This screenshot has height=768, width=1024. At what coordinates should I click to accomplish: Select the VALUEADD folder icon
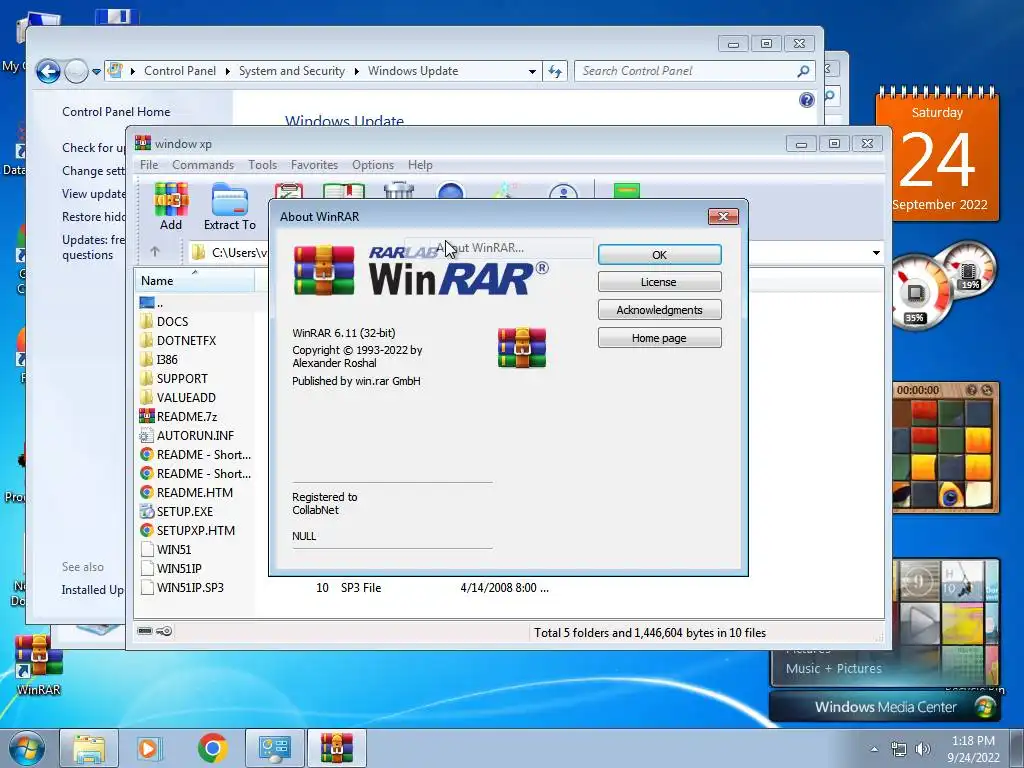(146, 397)
